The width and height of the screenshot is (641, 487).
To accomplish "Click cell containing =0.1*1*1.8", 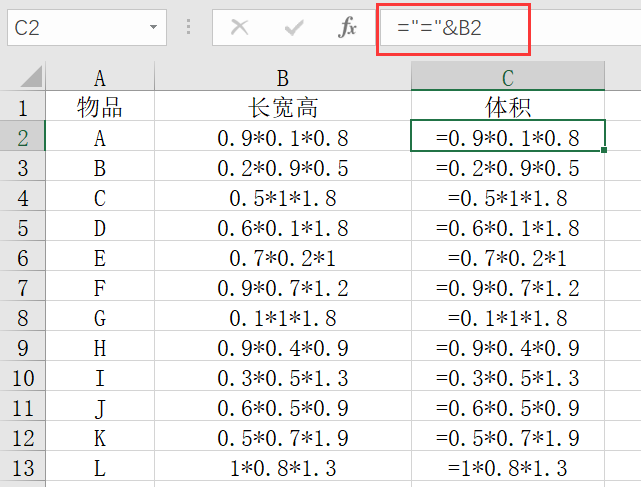I will (508, 316).
